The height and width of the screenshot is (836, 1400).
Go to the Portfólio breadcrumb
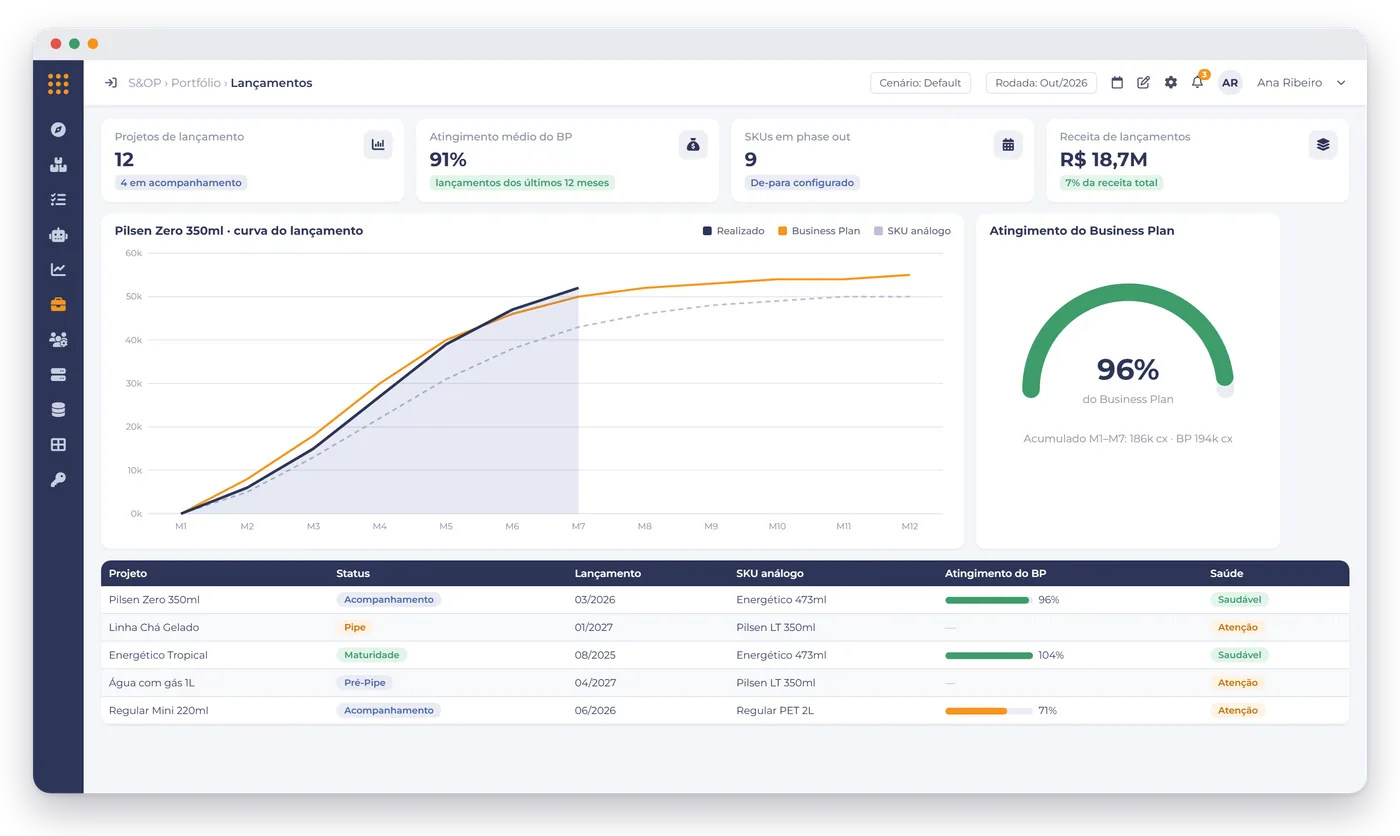196,83
